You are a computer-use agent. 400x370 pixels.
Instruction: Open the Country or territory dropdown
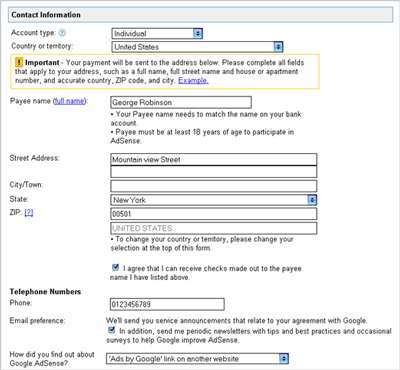197,47
